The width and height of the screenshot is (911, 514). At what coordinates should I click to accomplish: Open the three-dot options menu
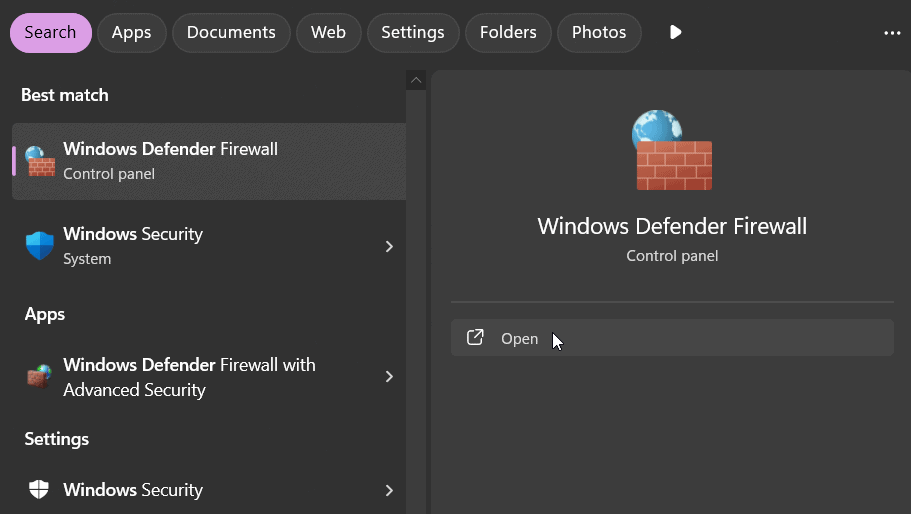pyautogui.click(x=892, y=33)
